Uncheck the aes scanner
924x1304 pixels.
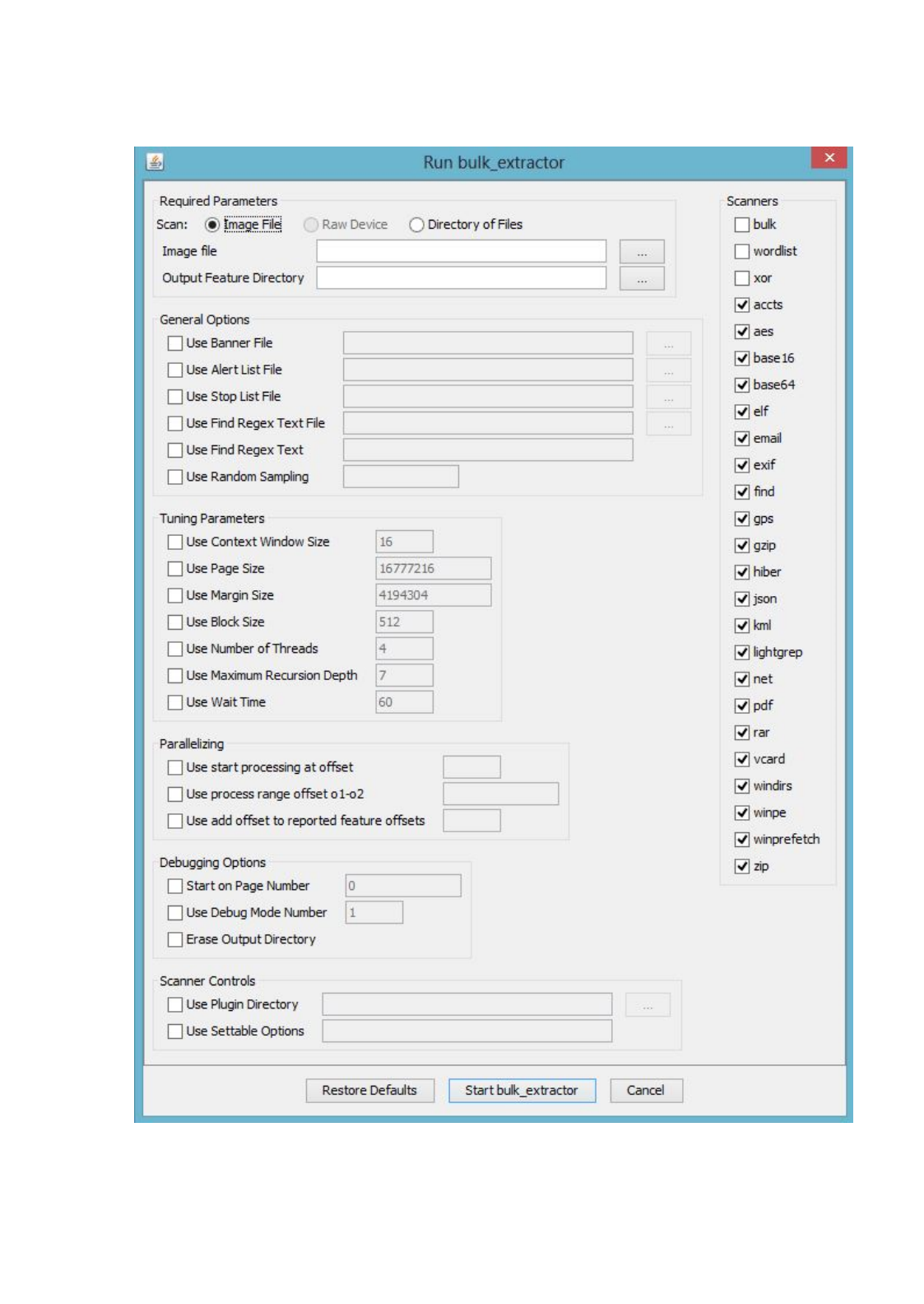(741, 332)
